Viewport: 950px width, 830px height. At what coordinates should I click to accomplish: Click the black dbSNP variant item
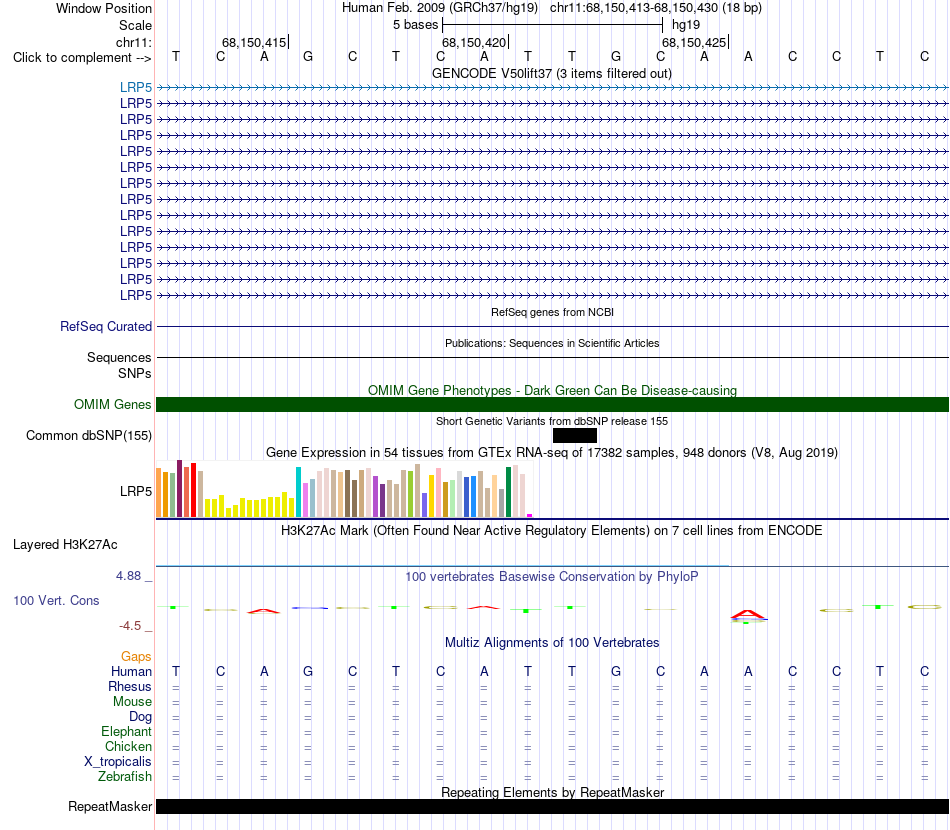click(574, 436)
